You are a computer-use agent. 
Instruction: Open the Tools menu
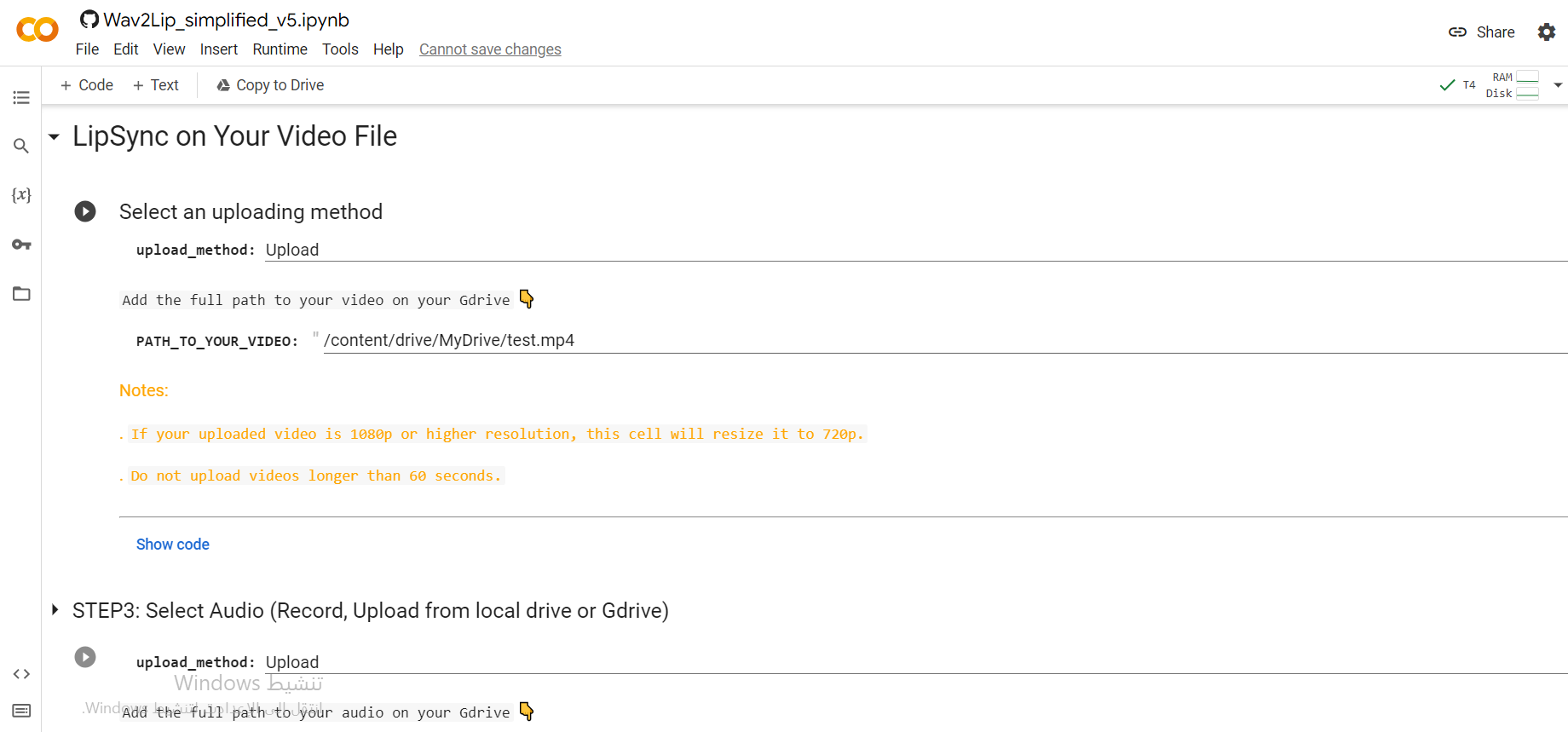[340, 49]
